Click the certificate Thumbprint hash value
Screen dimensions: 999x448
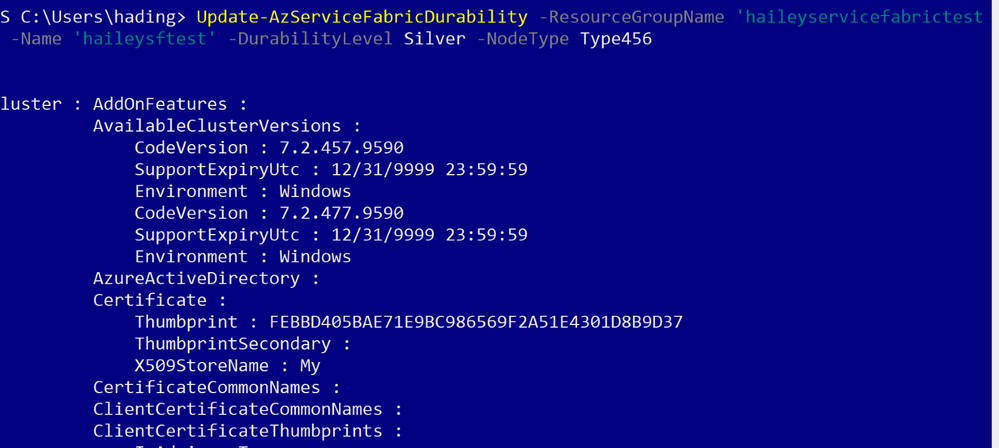pos(476,322)
